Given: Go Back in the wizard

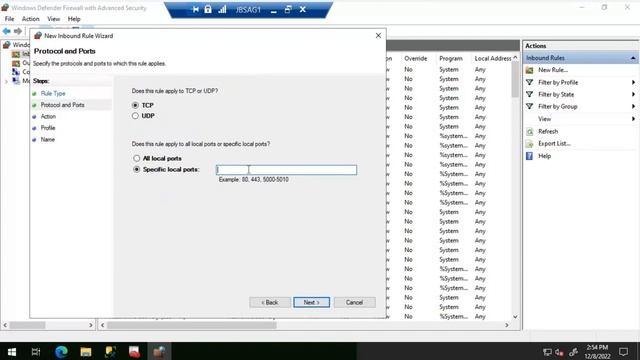Looking at the screenshot, I should [270, 302].
